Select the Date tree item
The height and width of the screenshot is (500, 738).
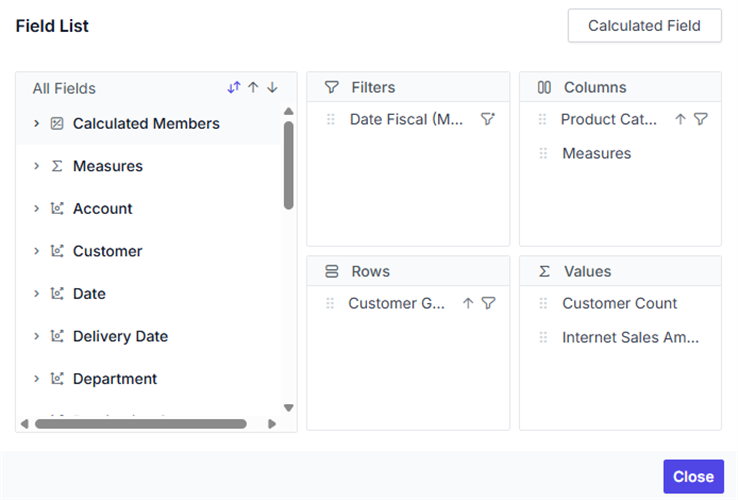[x=89, y=294]
